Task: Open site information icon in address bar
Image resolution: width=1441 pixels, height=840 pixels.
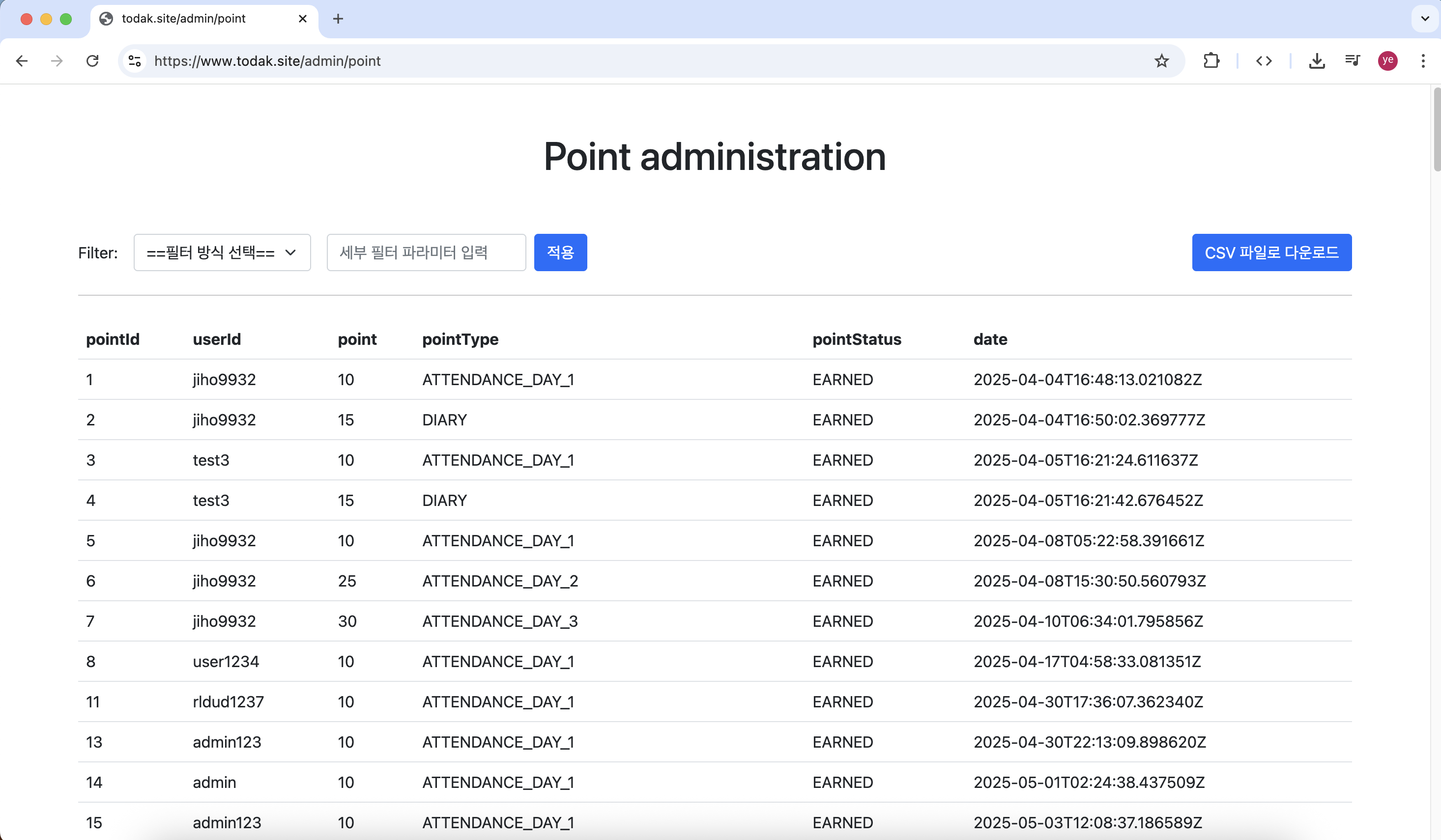Action: tap(135, 60)
